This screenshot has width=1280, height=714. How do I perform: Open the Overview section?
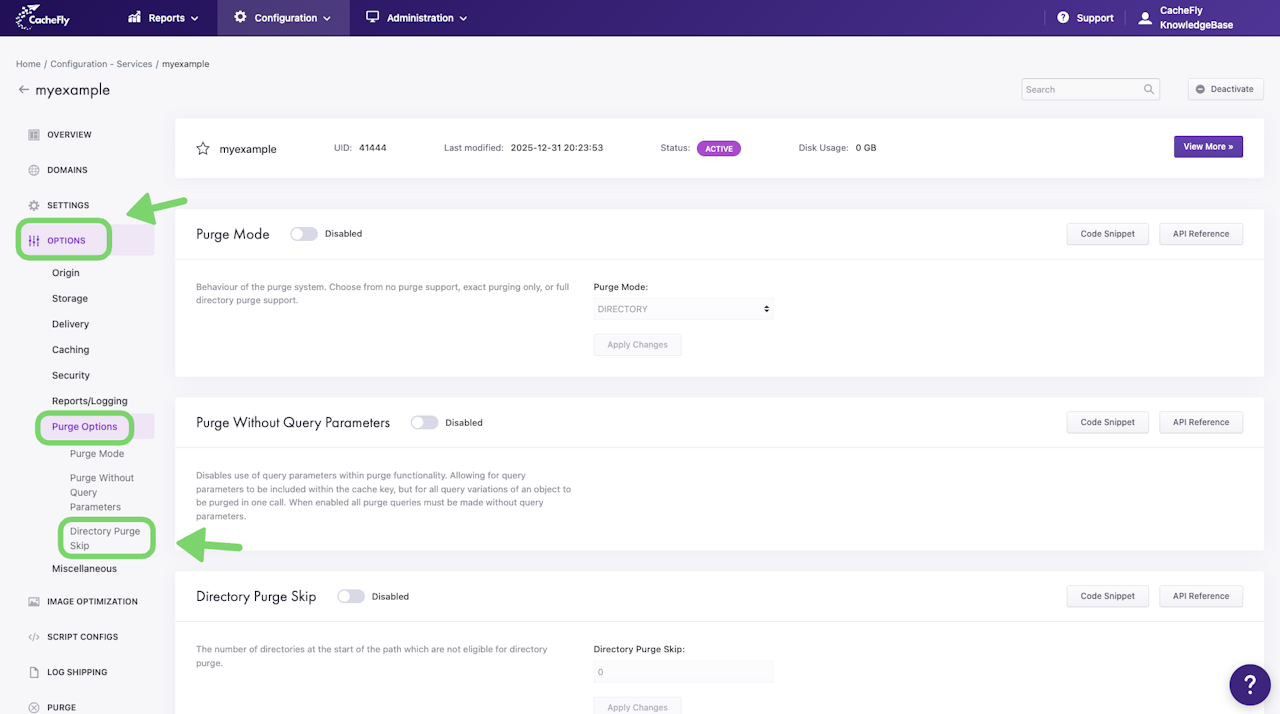(69, 135)
